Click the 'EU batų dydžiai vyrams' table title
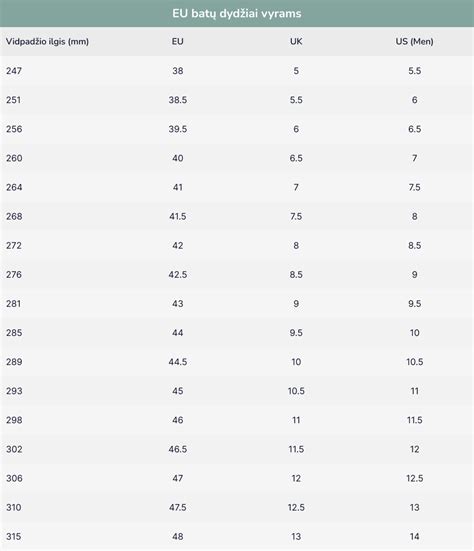The height and width of the screenshot is (551, 474). (x=236, y=14)
